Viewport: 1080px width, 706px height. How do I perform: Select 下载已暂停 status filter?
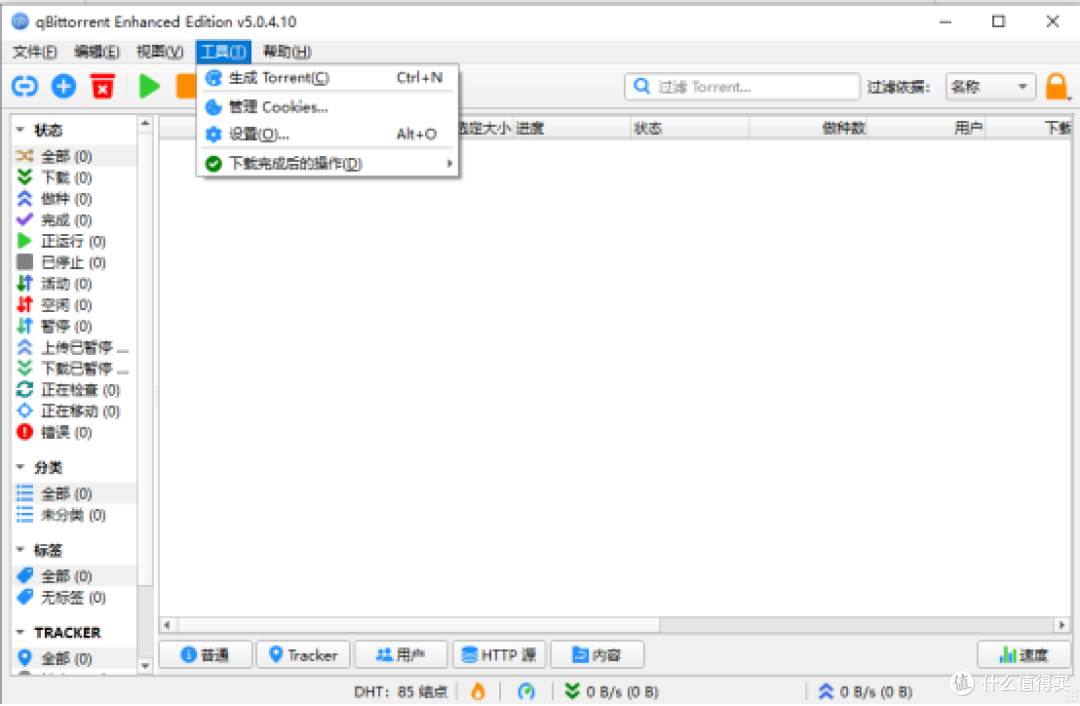74,369
